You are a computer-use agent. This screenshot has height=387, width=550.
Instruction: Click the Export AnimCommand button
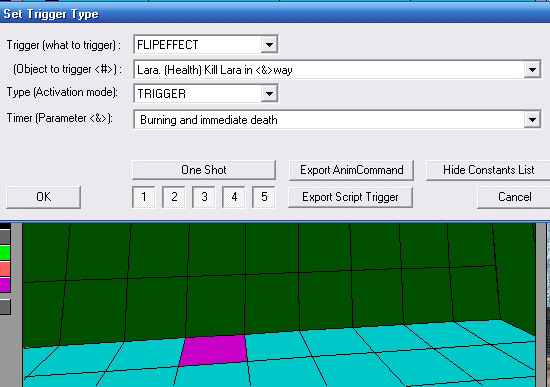click(351, 170)
